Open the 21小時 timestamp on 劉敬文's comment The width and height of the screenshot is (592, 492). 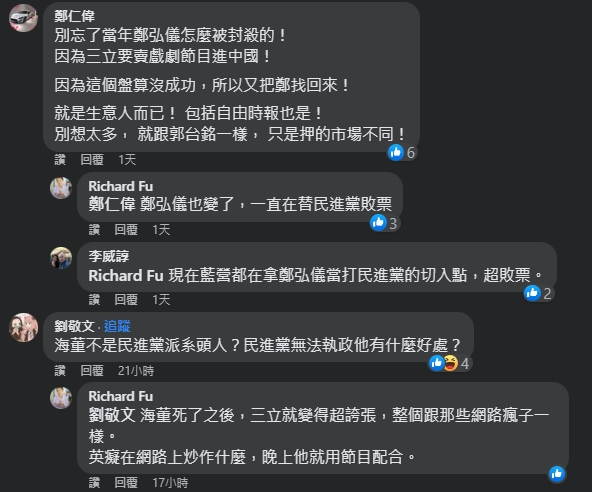(x=136, y=370)
